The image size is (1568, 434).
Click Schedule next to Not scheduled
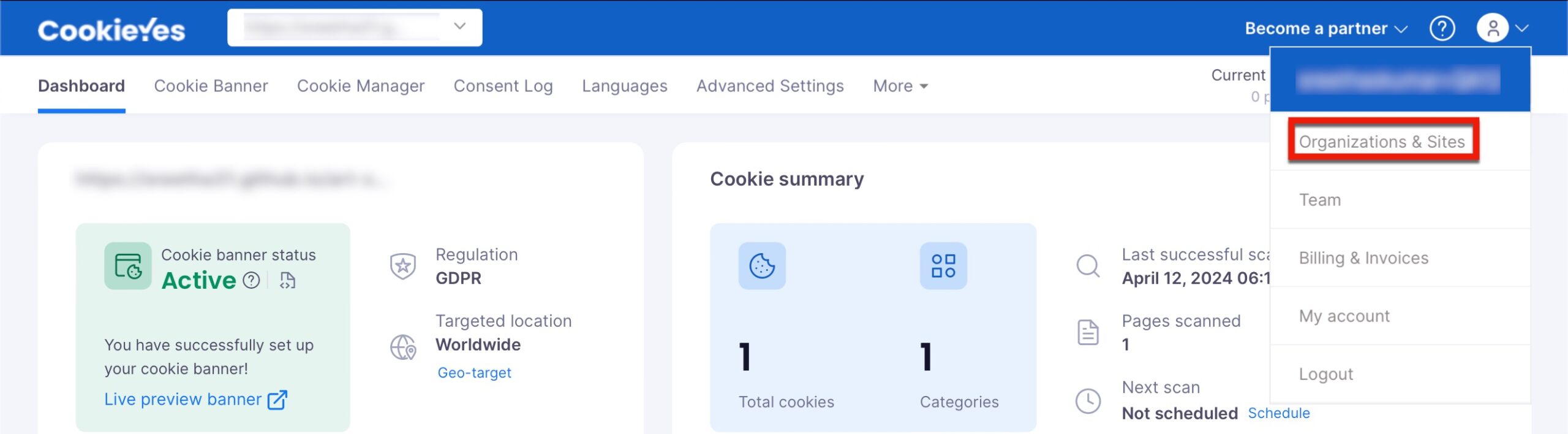click(x=1278, y=413)
